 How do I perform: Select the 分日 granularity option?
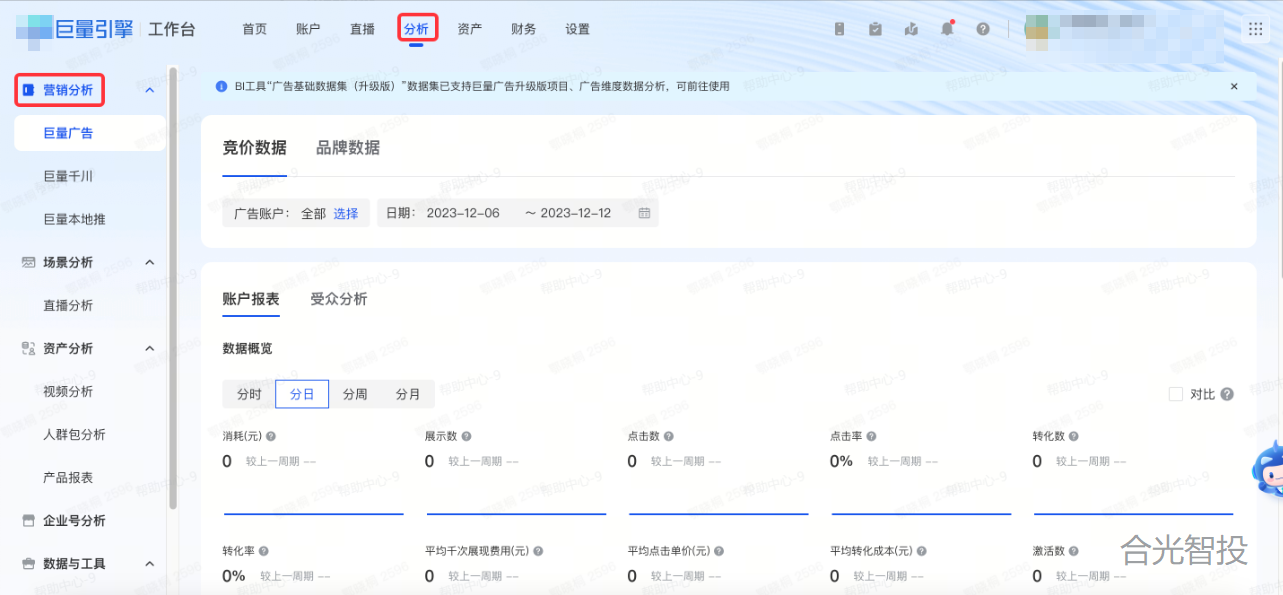coord(302,394)
